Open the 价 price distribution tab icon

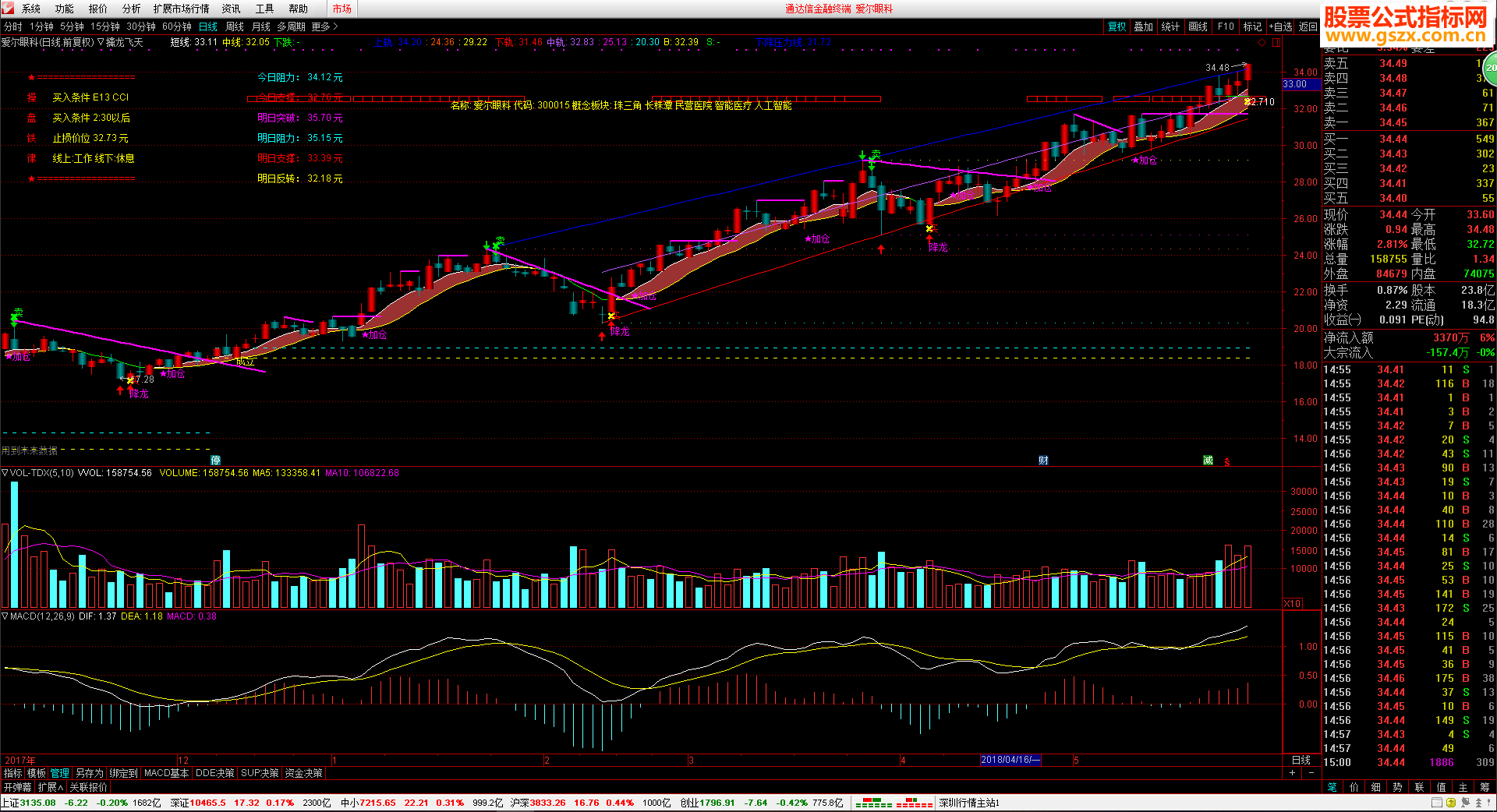1354,787
